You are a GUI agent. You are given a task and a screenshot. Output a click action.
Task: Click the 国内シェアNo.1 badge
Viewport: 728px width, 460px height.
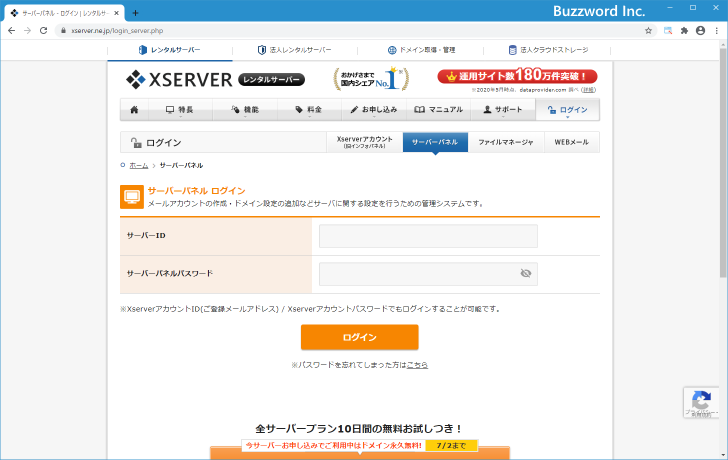coord(371,79)
